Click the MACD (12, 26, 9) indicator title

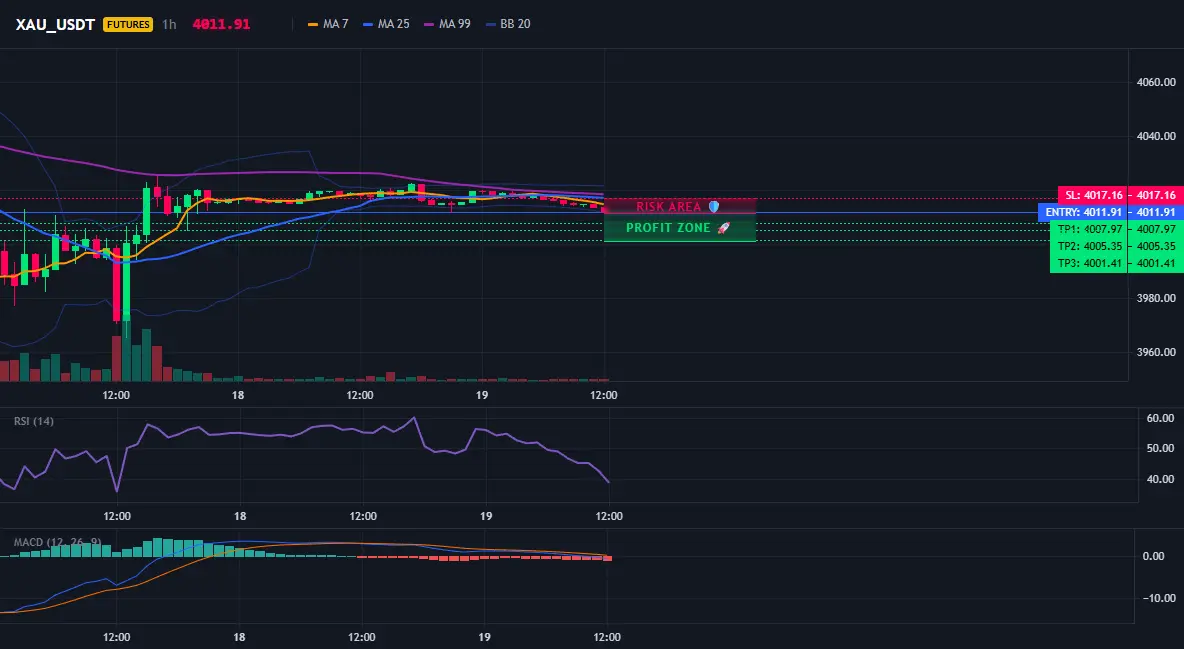pos(57,542)
